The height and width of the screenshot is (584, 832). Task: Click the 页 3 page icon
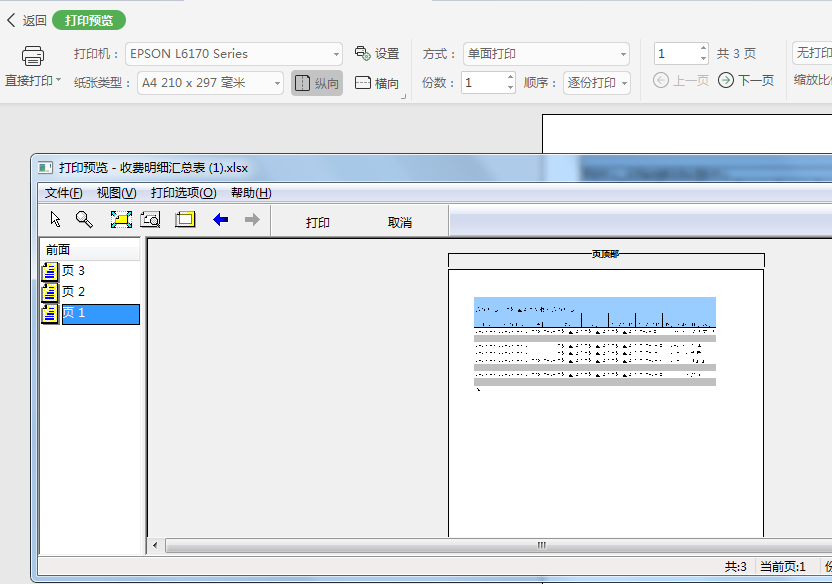coord(50,271)
